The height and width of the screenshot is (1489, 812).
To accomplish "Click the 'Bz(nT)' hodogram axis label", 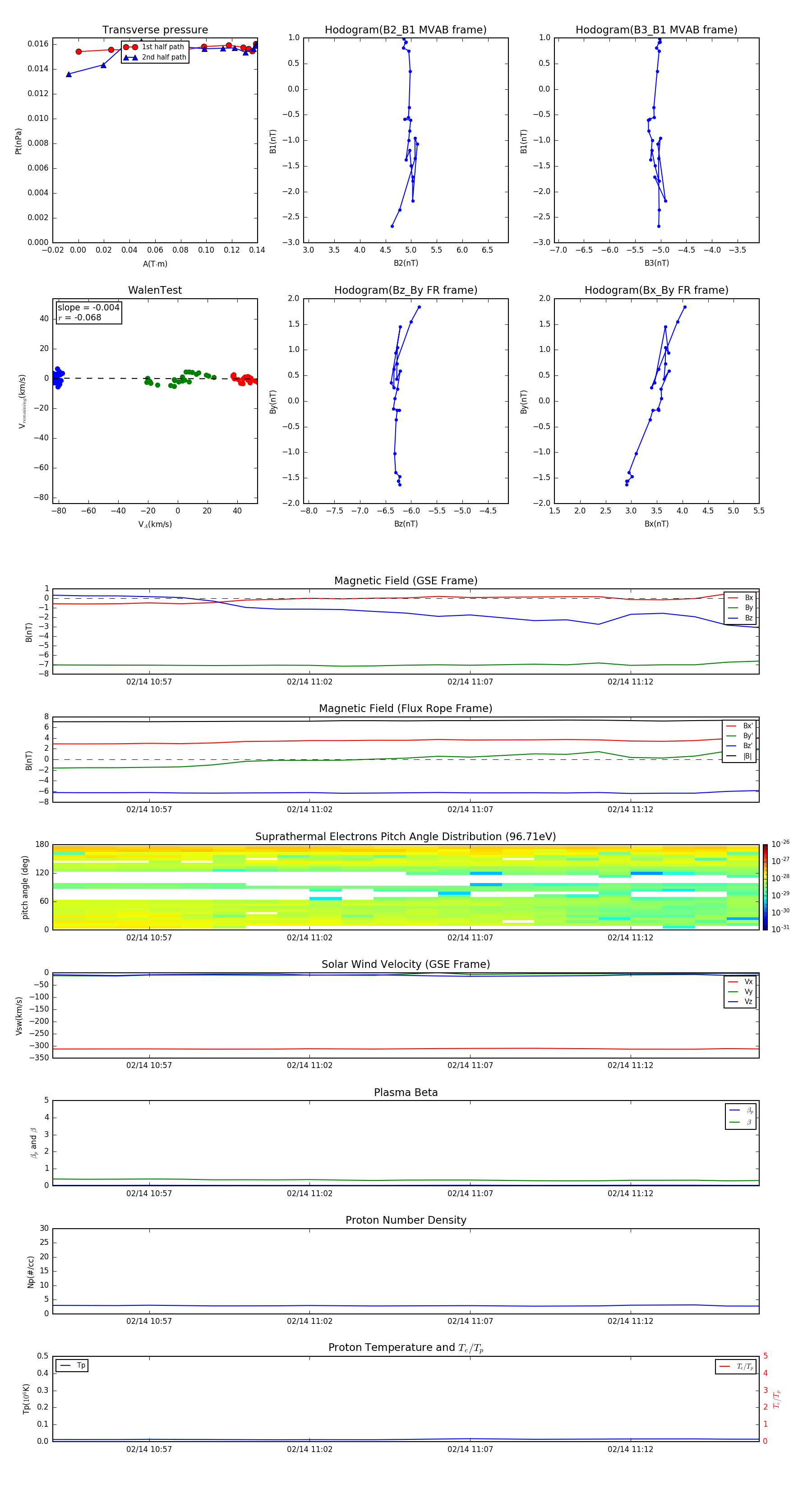I will [406, 524].
